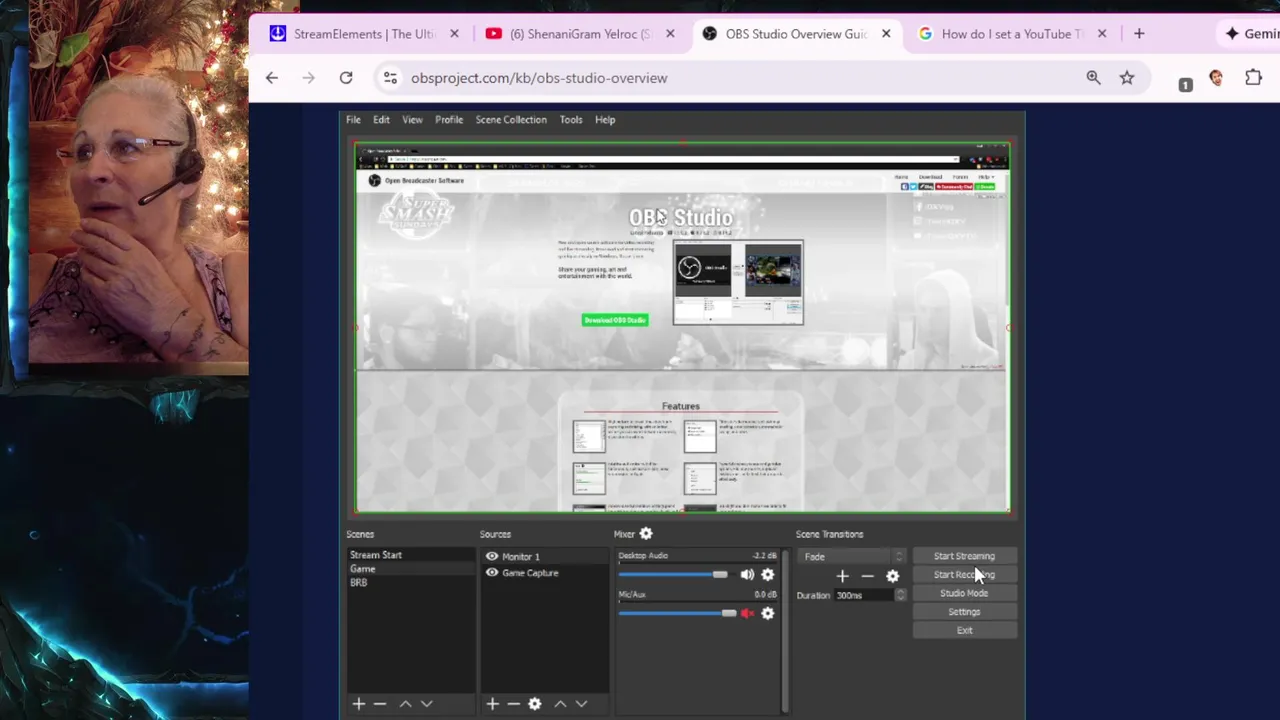Toggle visibility eye for Monitor 1 source

(492, 557)
